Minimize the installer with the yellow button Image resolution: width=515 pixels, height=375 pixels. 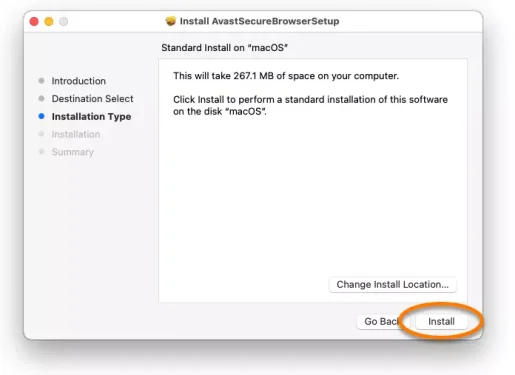coord(49,21)
